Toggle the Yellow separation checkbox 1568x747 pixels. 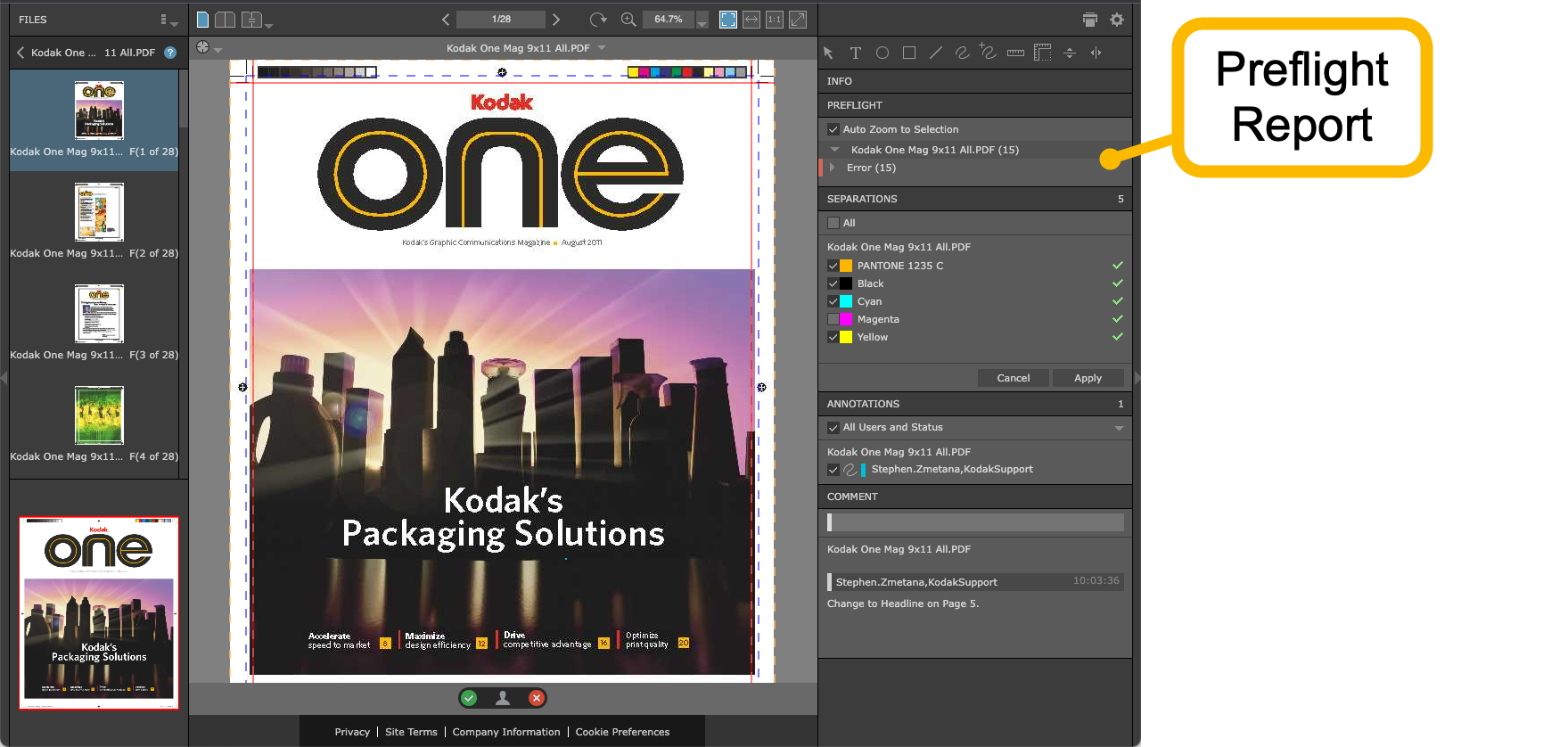(833, 337)
